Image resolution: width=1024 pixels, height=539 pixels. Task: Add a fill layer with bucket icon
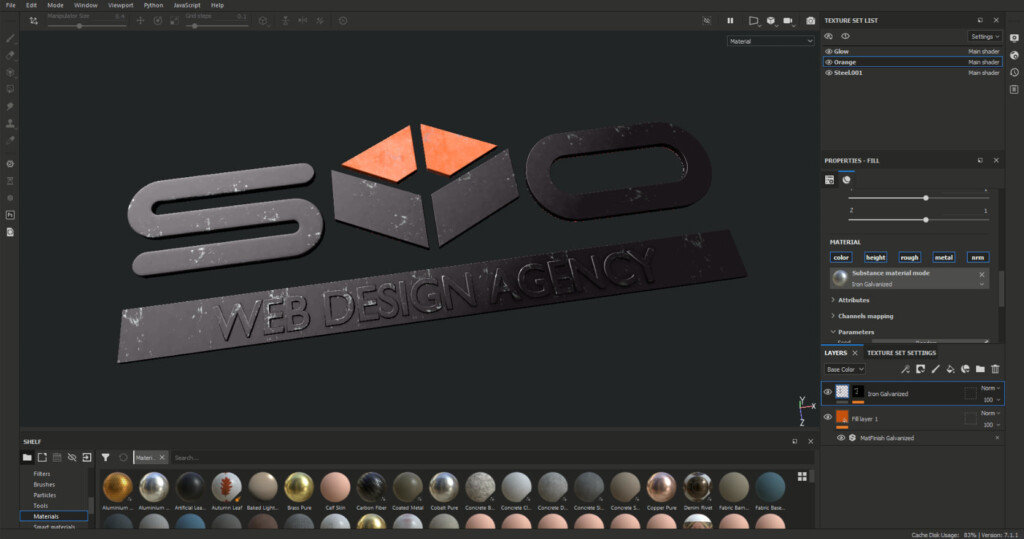point(950,369)
